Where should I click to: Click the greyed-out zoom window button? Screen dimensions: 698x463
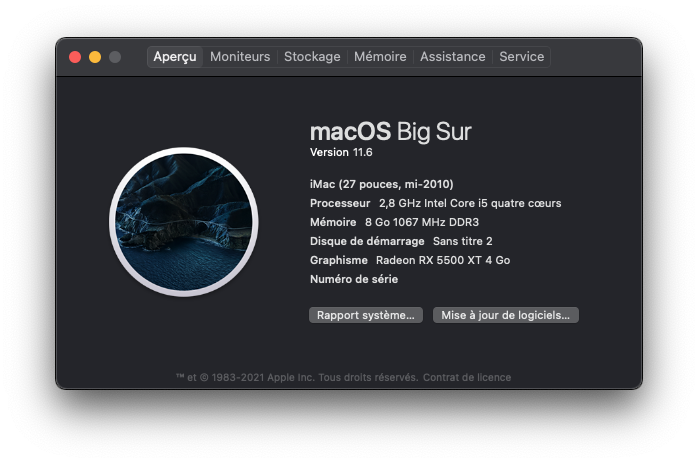click(115, 57)
